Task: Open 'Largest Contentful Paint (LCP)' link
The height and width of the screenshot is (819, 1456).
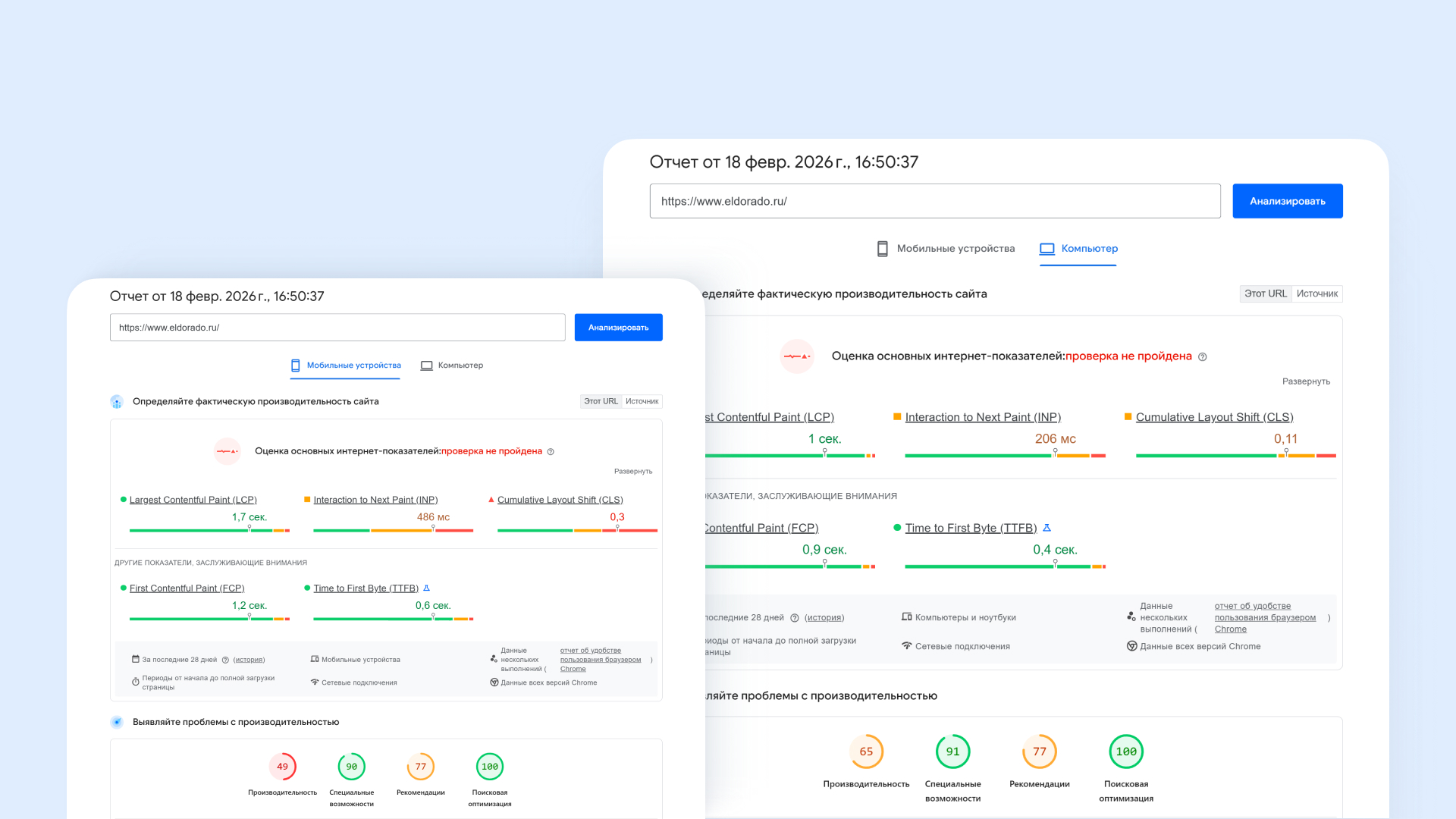Action: pos(193,500)
